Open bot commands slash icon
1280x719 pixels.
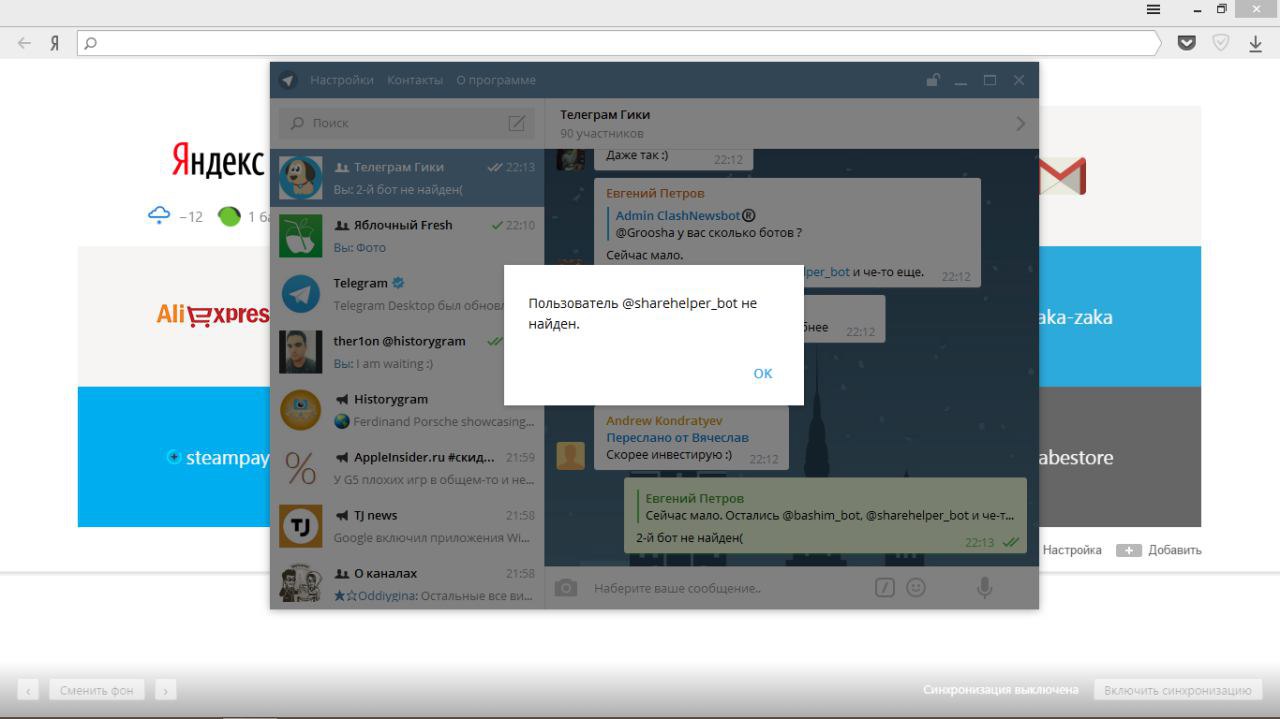coord(884,588)
